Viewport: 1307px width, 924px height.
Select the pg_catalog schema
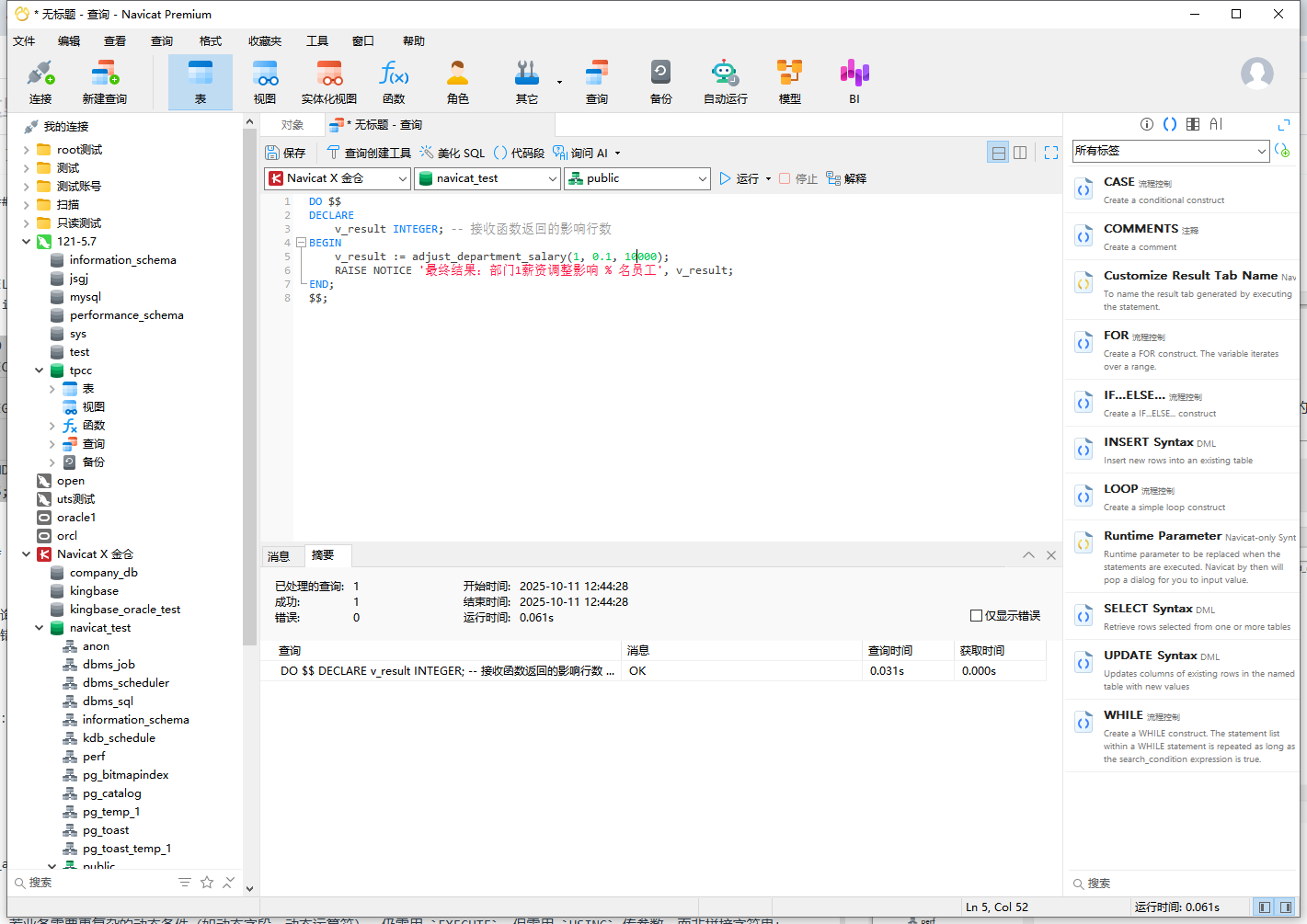(112, 793)
